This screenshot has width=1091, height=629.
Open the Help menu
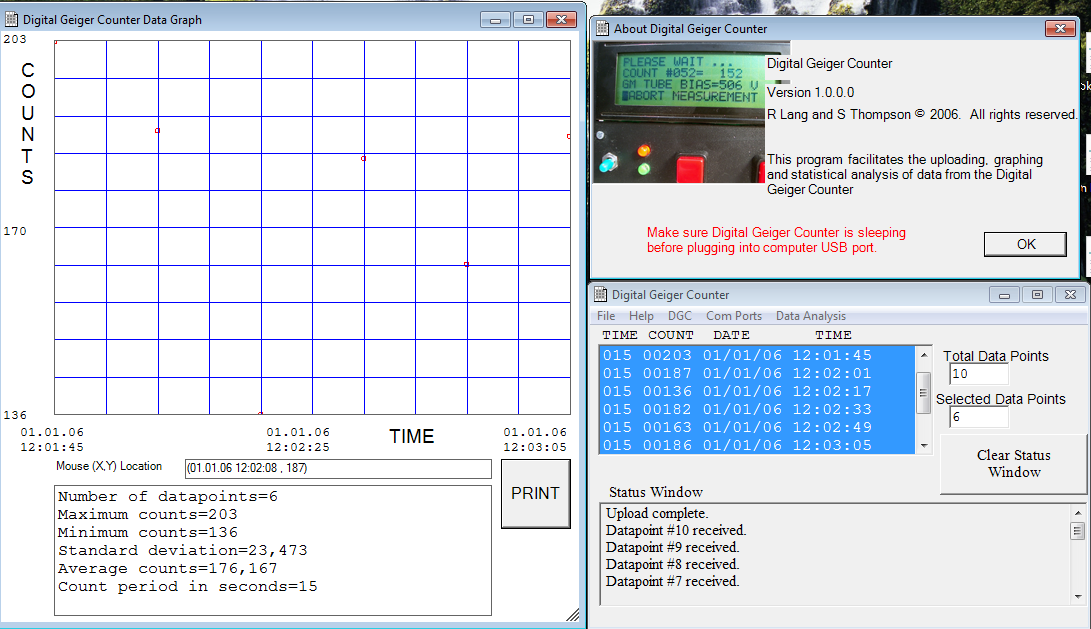641,316
